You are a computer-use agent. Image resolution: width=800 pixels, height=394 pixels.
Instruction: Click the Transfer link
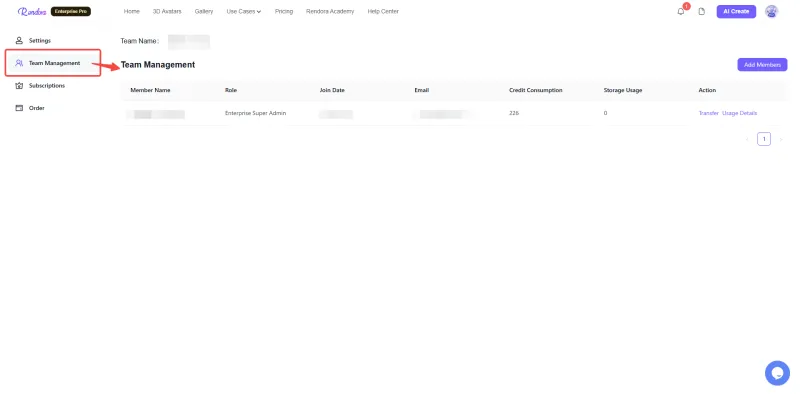tap(709, 113)
